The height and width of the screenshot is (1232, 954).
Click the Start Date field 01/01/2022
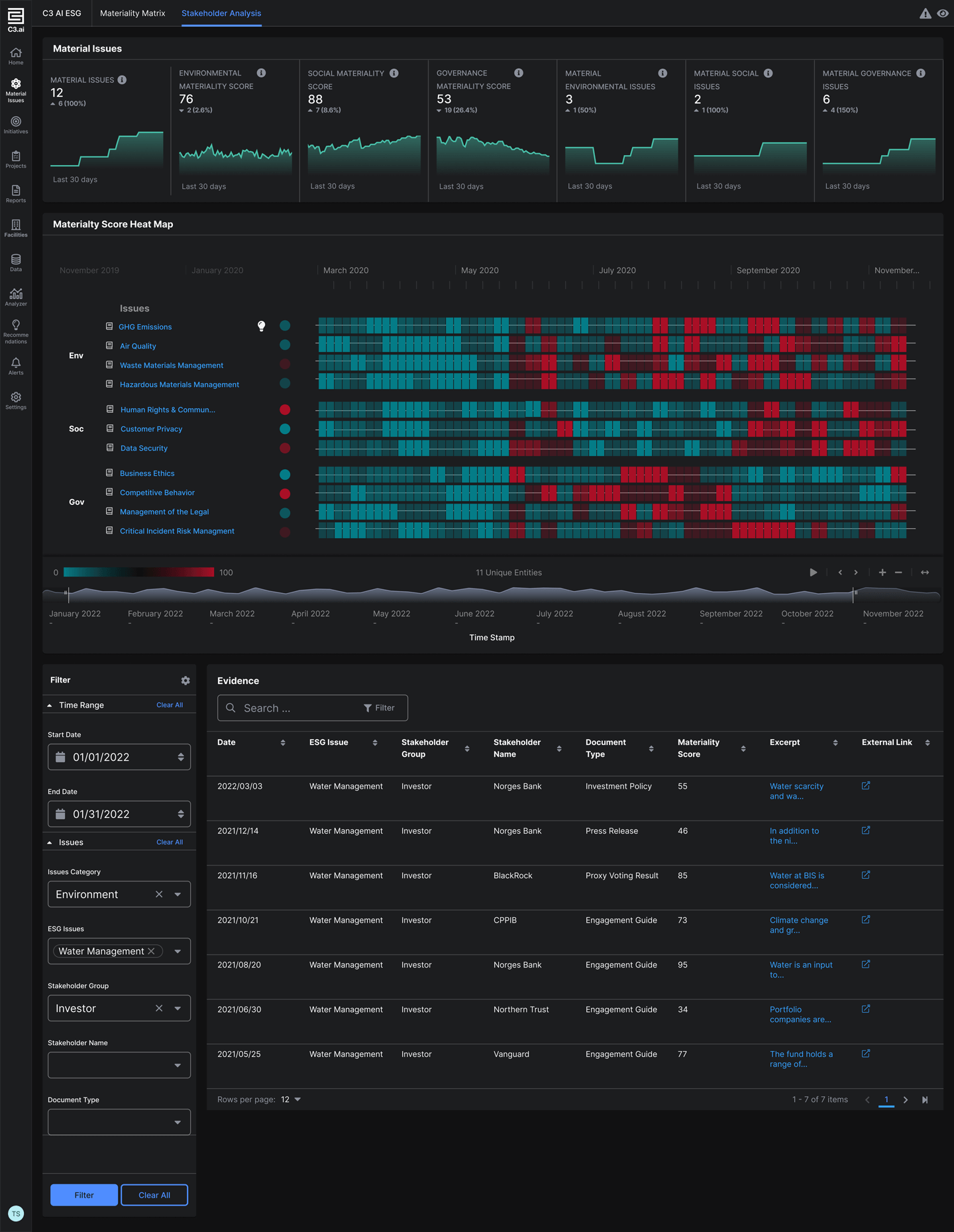click(x=119, y=757)
